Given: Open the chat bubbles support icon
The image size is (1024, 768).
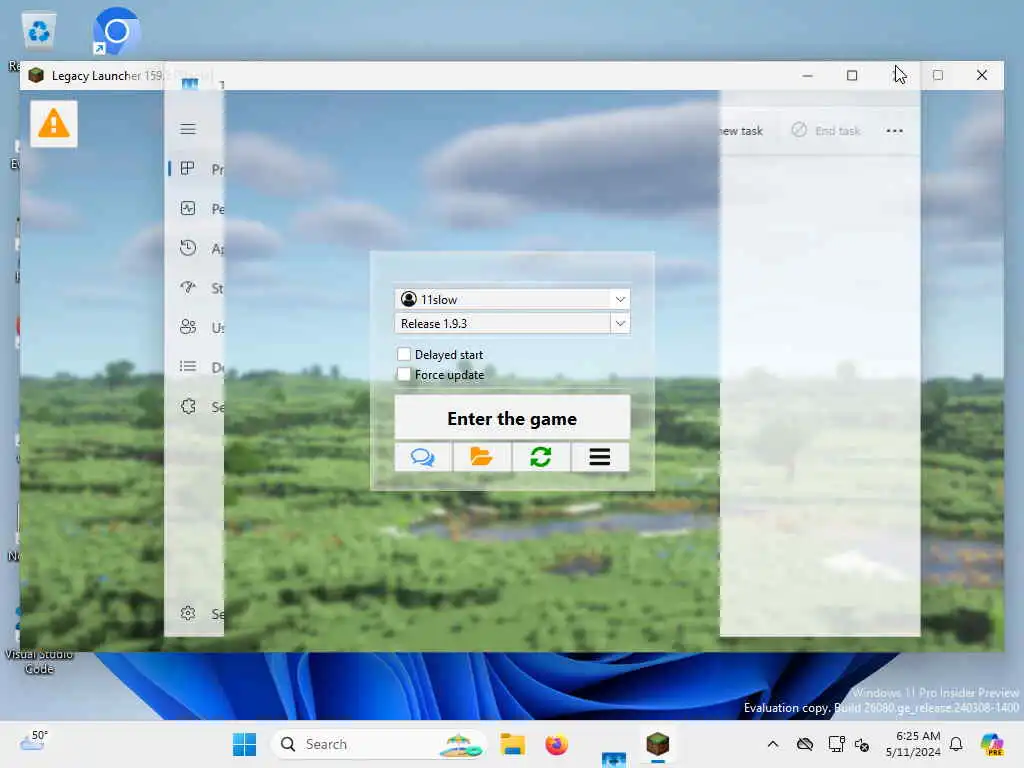Looking at the screenshot, I should (x=423, y=456).
